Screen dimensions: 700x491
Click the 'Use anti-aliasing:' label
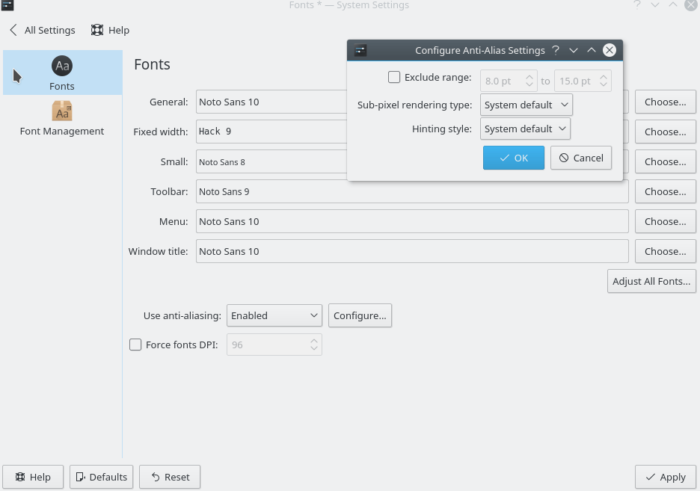[x=182, y=316]
